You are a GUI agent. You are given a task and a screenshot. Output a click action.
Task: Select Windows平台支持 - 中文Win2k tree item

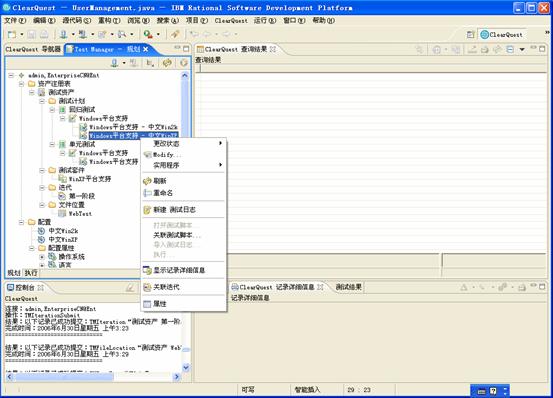pyautogui.click(x=133, y=127)
